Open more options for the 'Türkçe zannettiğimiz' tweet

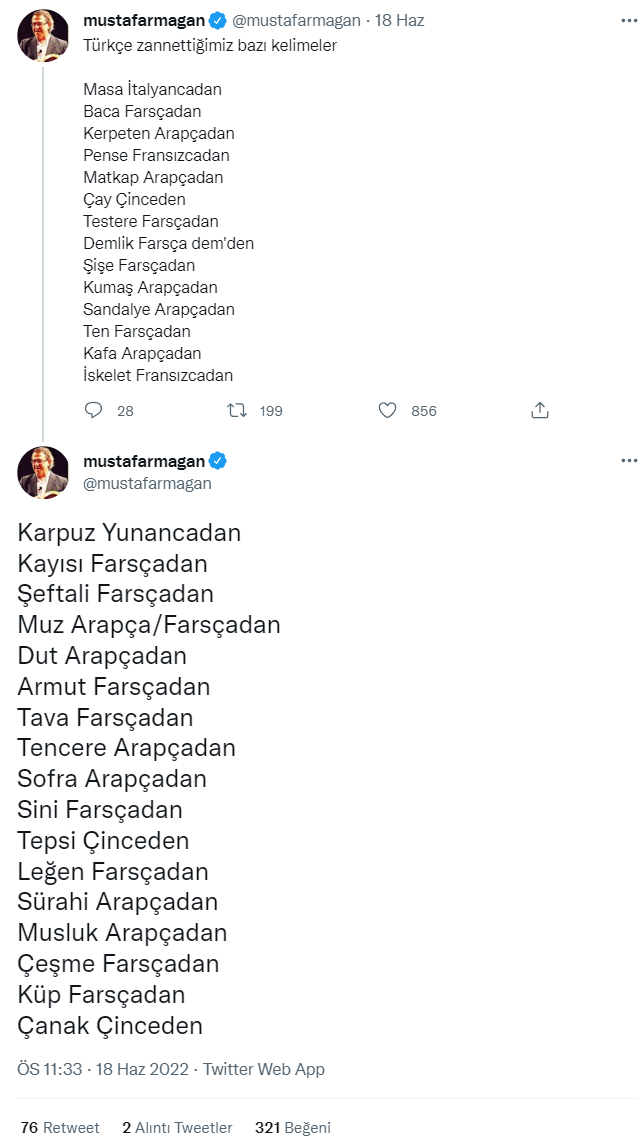click(x=628, y=20)
